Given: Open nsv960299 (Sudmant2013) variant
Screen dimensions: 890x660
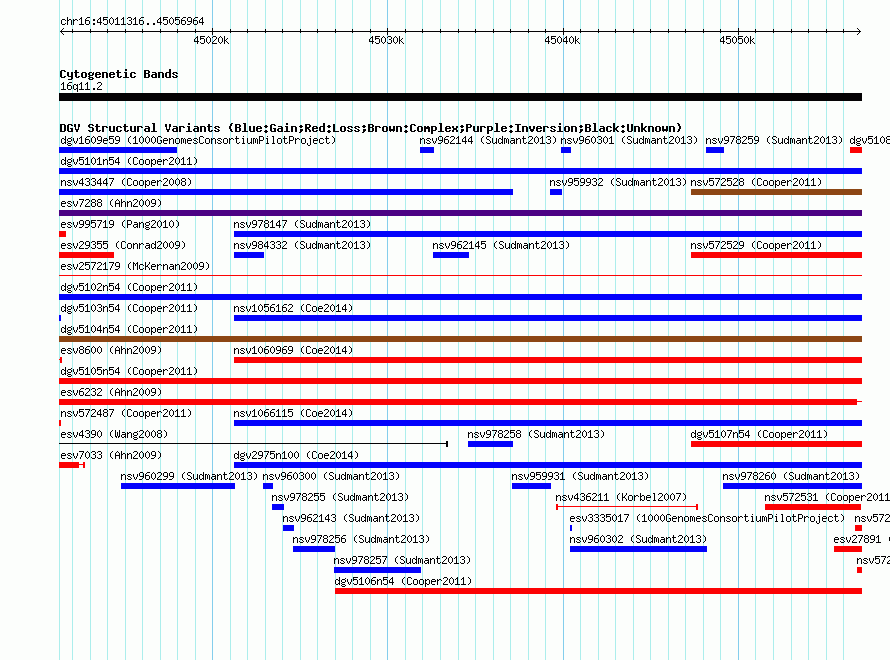Looking at the screenshot, I should (189, 476).
